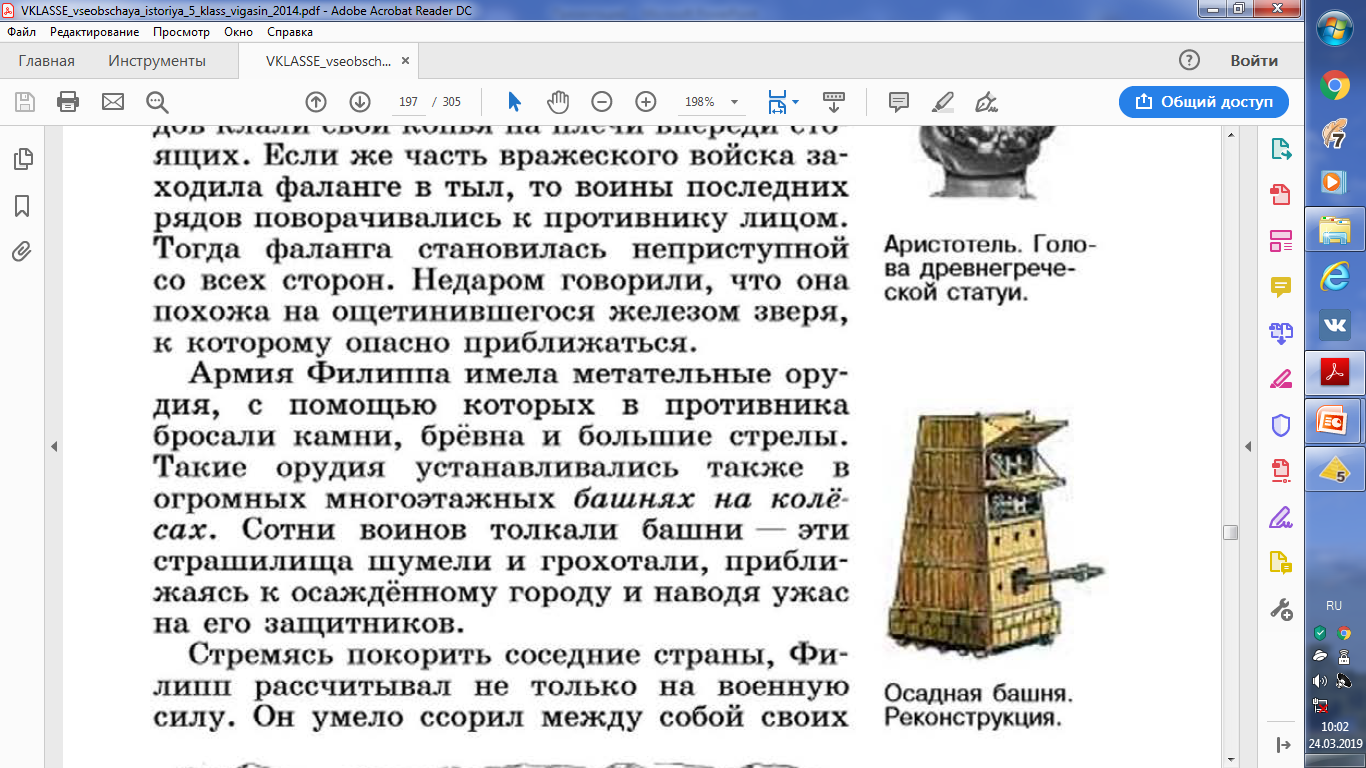Open Edit PDF tool in right pane
Viewport: 1366px width, 768px height.
(1281, 241)
